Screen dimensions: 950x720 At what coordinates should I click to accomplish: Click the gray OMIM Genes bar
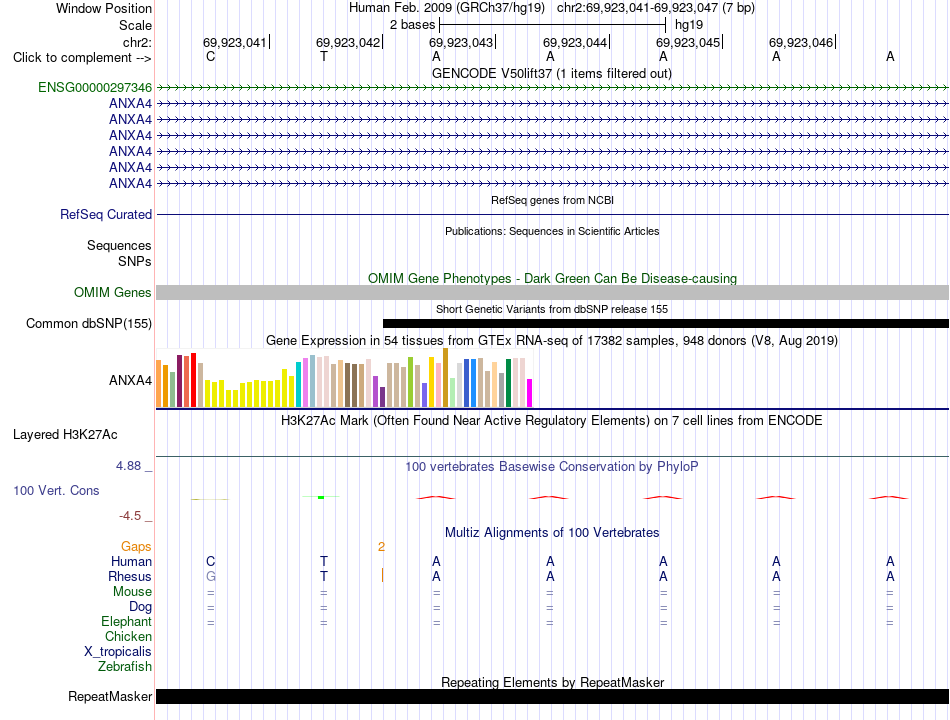[x=553, y=293]
